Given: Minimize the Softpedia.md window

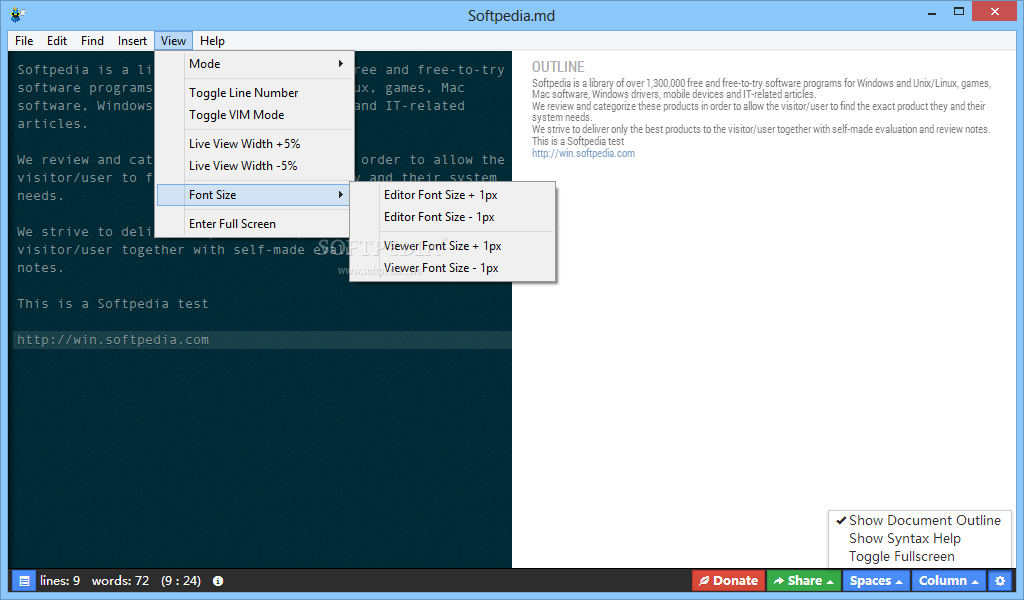Looking at the screenshot, I should coord(932,12).
